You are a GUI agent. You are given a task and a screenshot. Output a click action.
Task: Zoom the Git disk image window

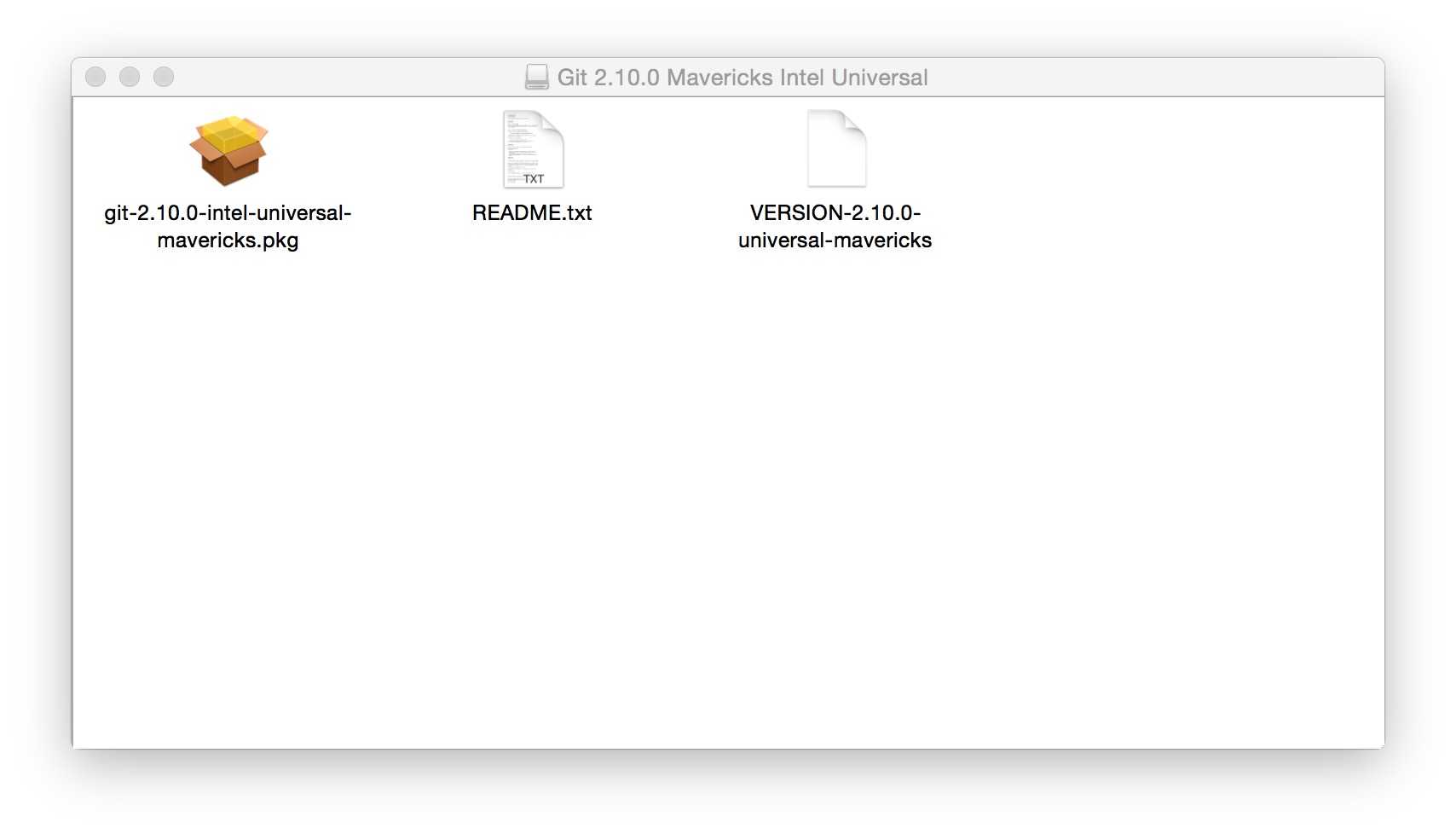tap(164, 77)
